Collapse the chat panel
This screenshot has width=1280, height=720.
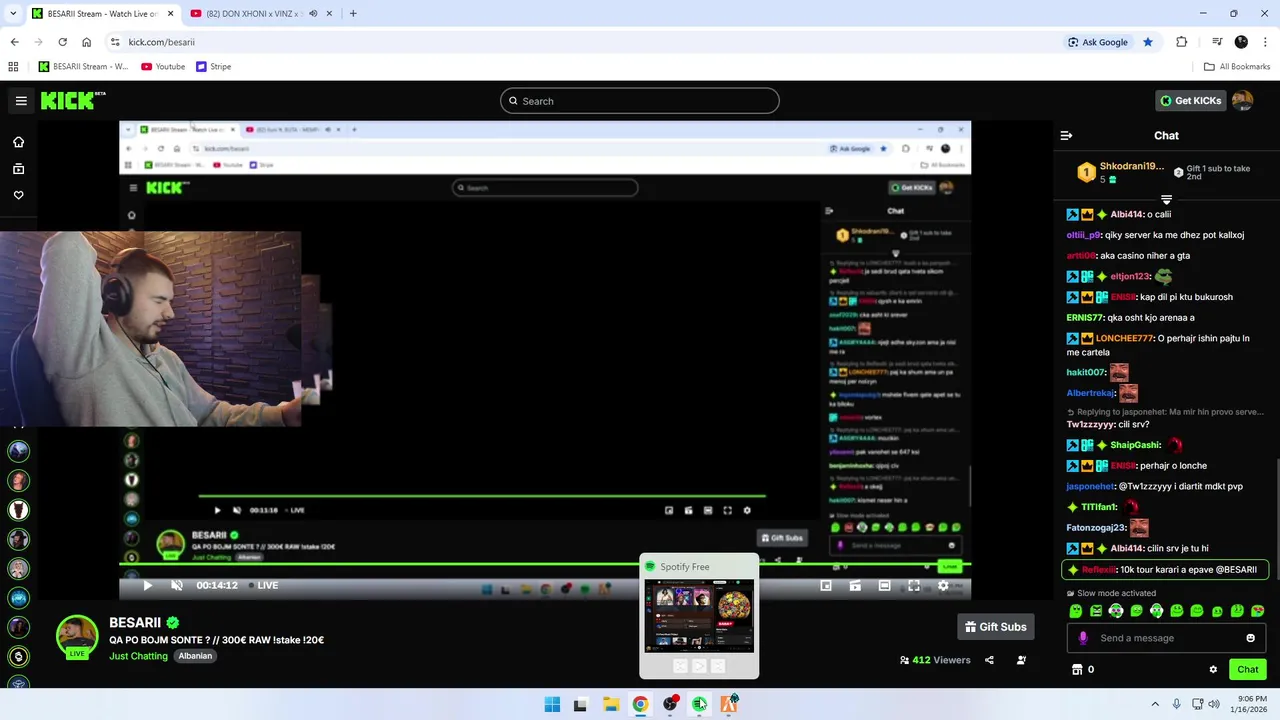click(x=1066, y=135)
